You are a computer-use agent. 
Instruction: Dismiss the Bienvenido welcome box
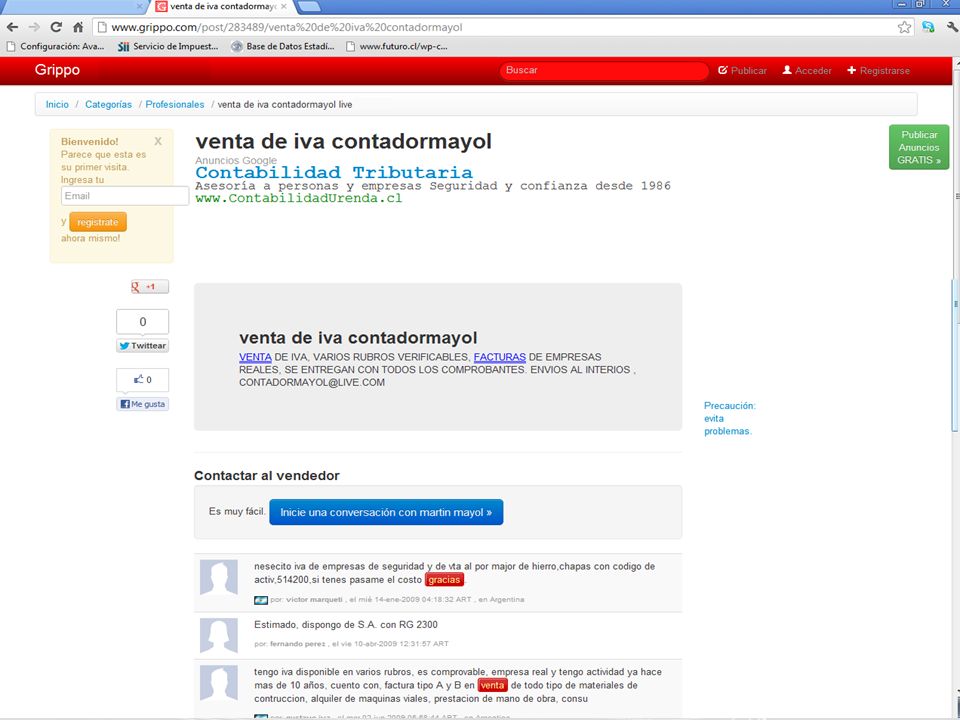point(158,141)
